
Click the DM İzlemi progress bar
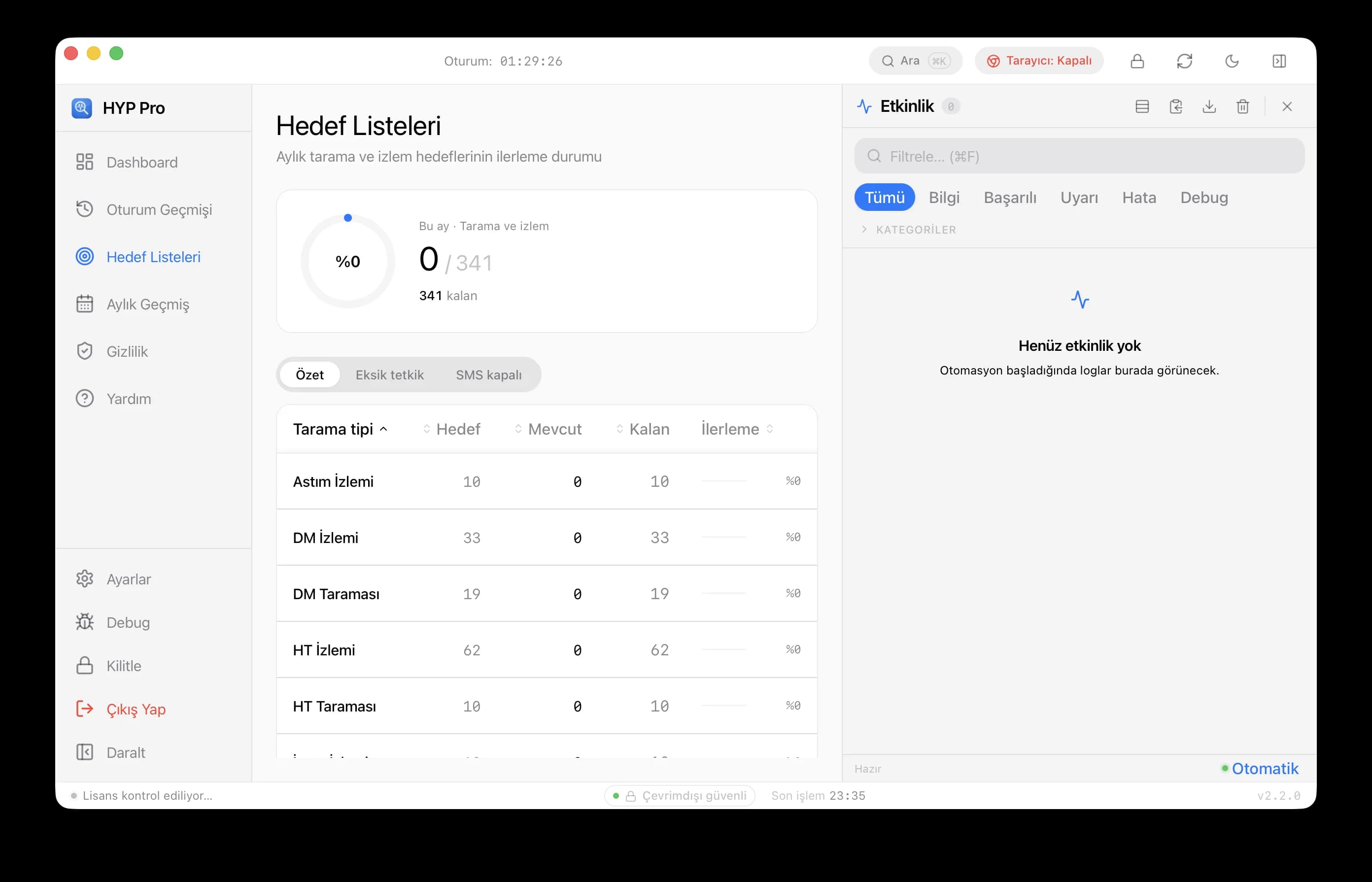point(723,537)
